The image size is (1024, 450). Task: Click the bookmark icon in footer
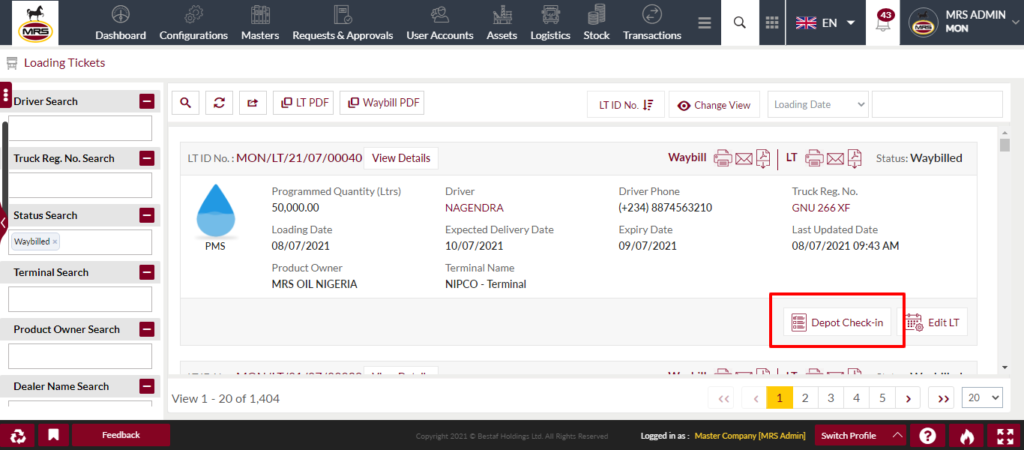pyautogui.click(x=54, y=436)
